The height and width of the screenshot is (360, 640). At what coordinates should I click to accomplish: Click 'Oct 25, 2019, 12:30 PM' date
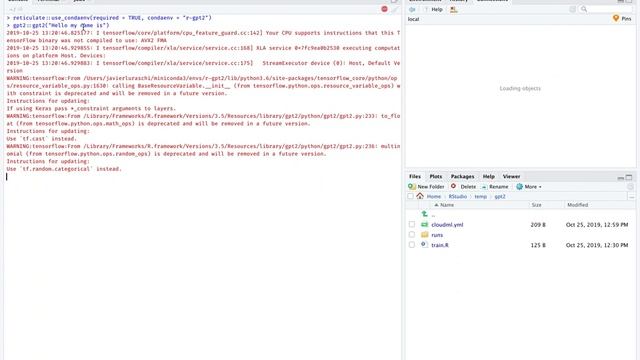coord(597,245)
